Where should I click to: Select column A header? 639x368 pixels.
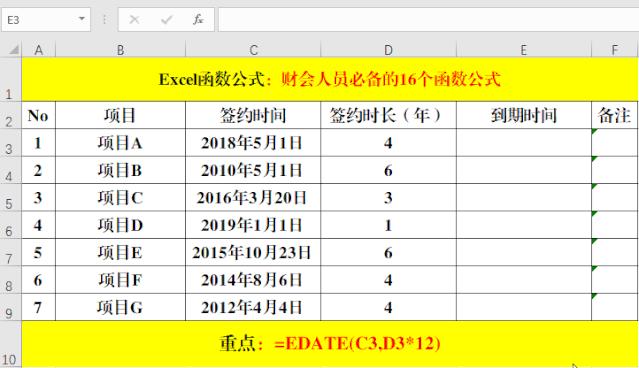(x=38, y=50)
